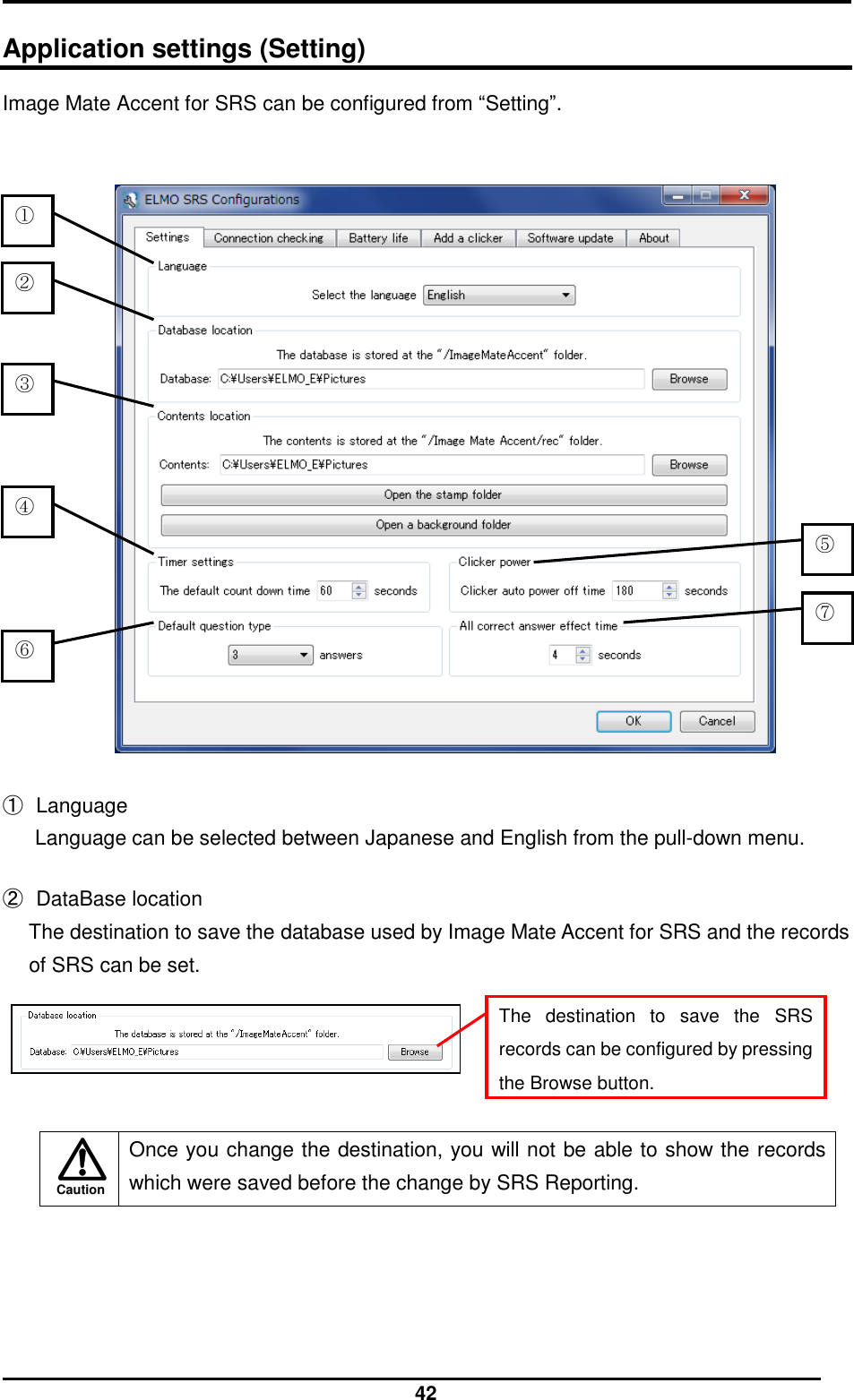Click the Caution warning triangle icon

pos(82,1160)
